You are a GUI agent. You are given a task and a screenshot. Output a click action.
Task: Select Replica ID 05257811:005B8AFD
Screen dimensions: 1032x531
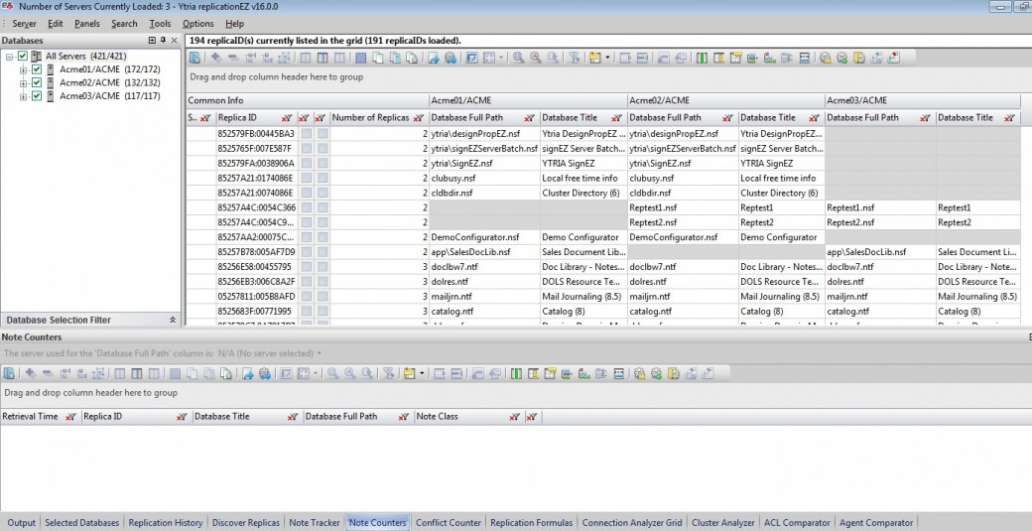pos(256,297)
